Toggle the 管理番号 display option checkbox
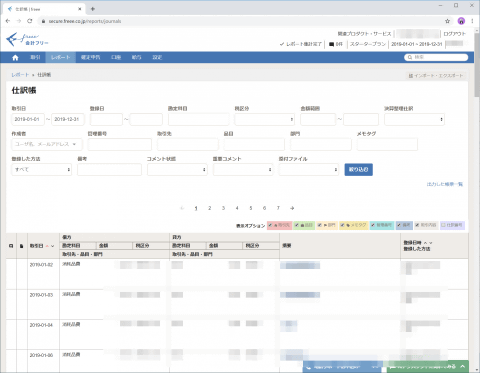 373,225
